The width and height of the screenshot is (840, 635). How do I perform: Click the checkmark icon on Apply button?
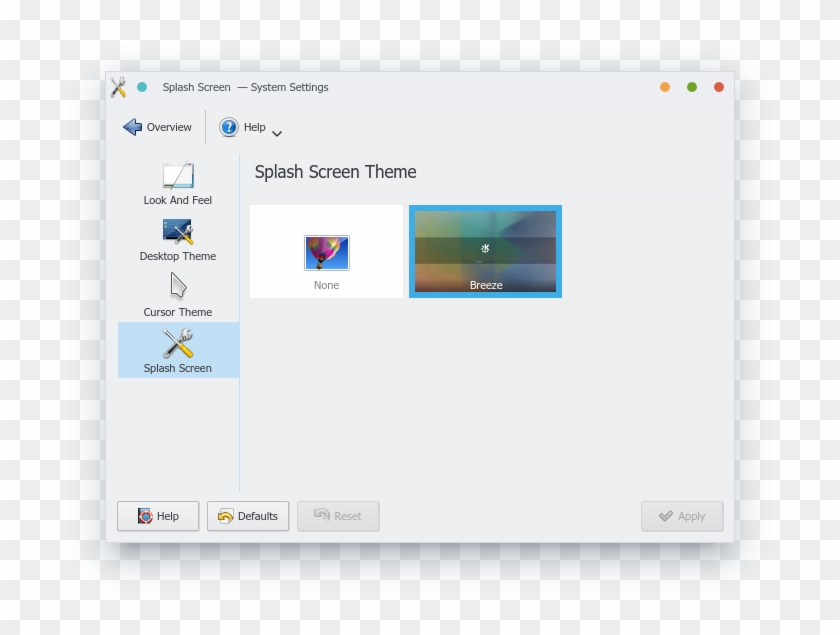point(665,516)
